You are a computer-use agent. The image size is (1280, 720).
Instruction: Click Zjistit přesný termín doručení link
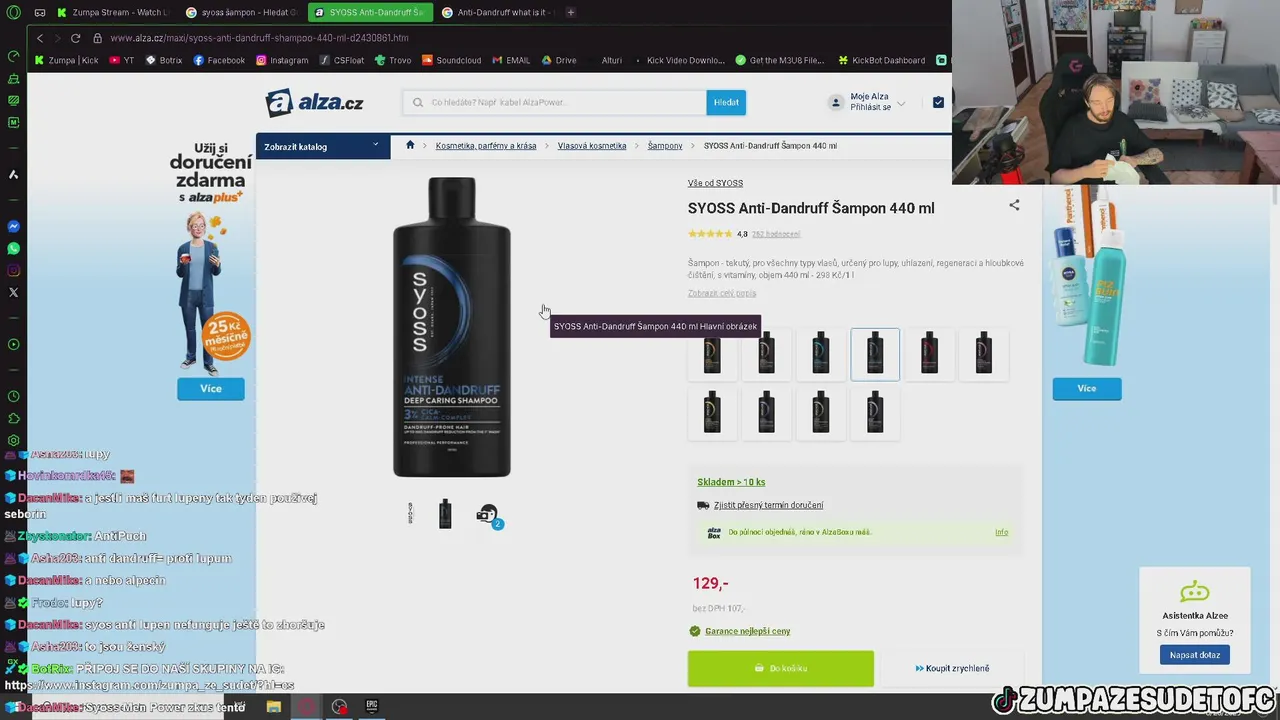(768, 505)
